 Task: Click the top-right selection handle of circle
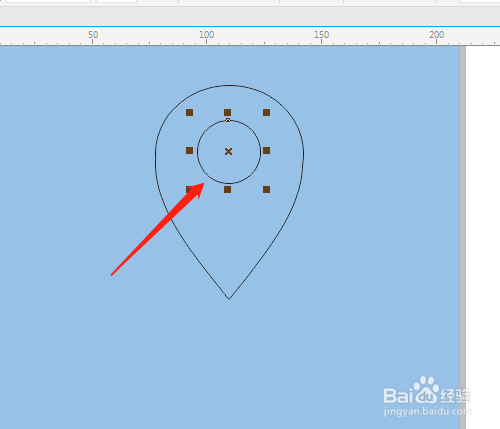[266, 112]
